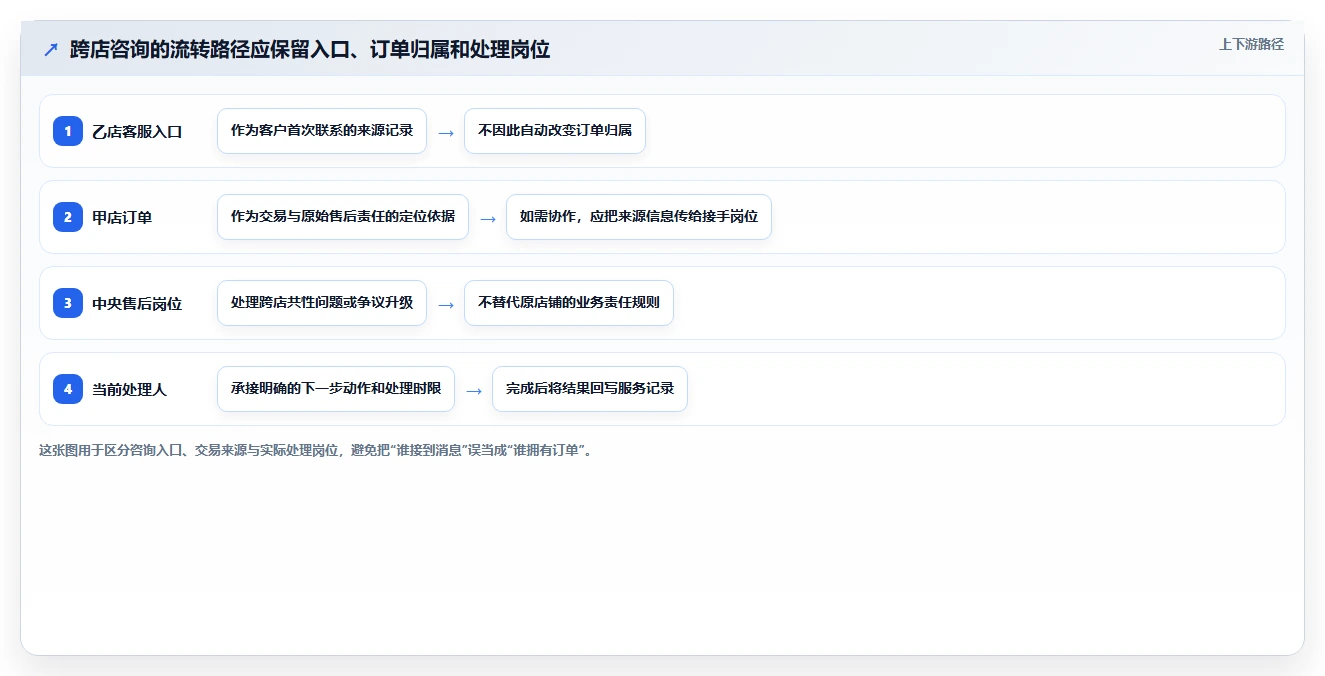Click the 中央售后岗位 label
Screen dimensions: 1325x676
coord(137,303)
